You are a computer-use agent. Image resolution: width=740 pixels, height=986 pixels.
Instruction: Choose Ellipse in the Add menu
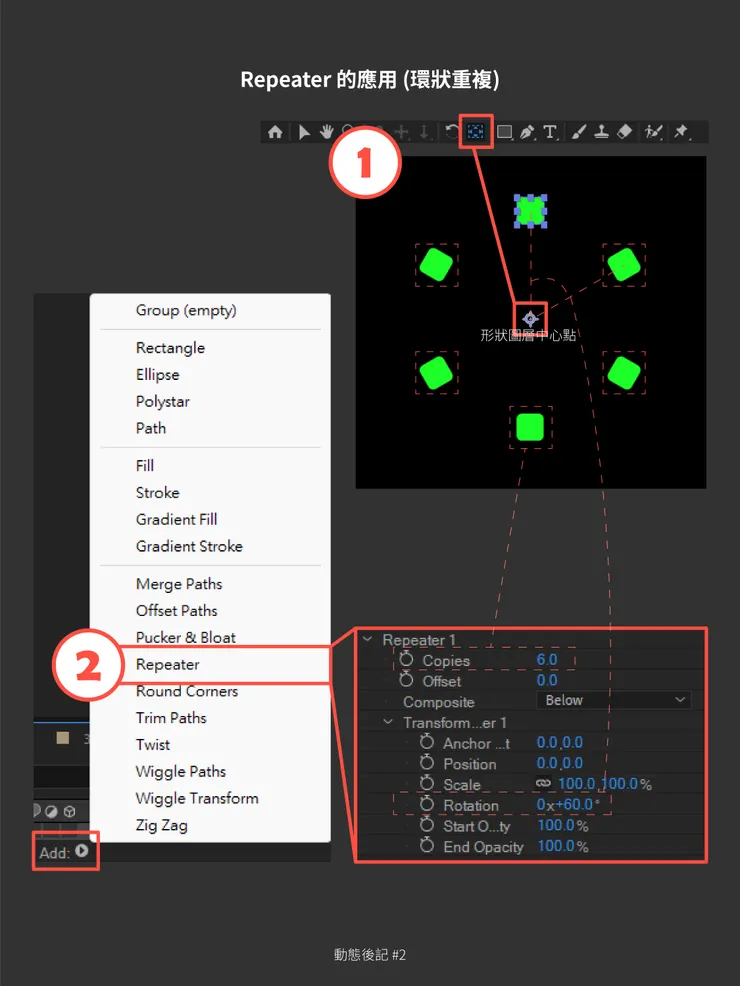tap(158, 375)
